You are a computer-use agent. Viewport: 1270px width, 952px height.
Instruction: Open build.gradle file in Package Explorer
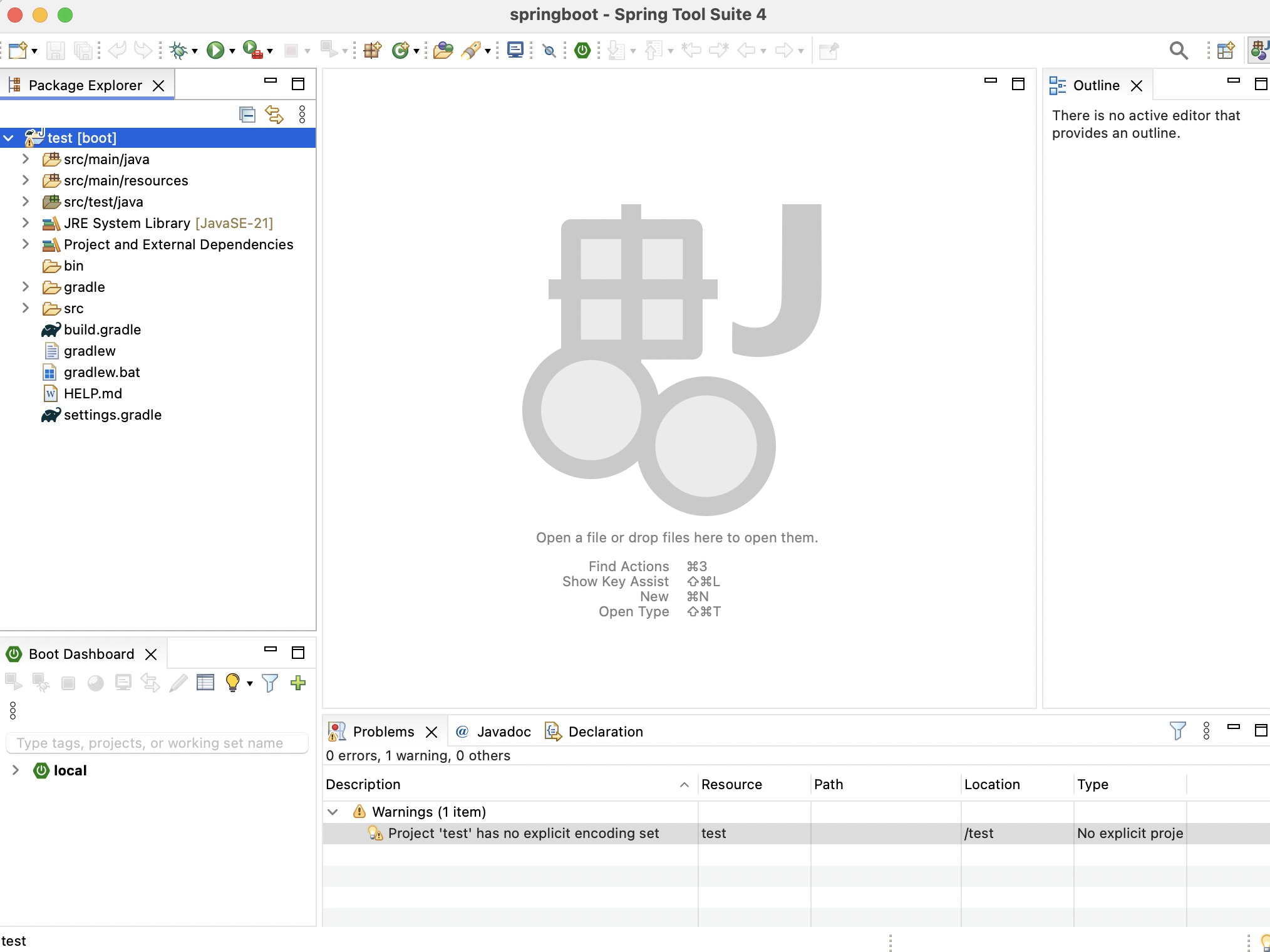point(102,329)
